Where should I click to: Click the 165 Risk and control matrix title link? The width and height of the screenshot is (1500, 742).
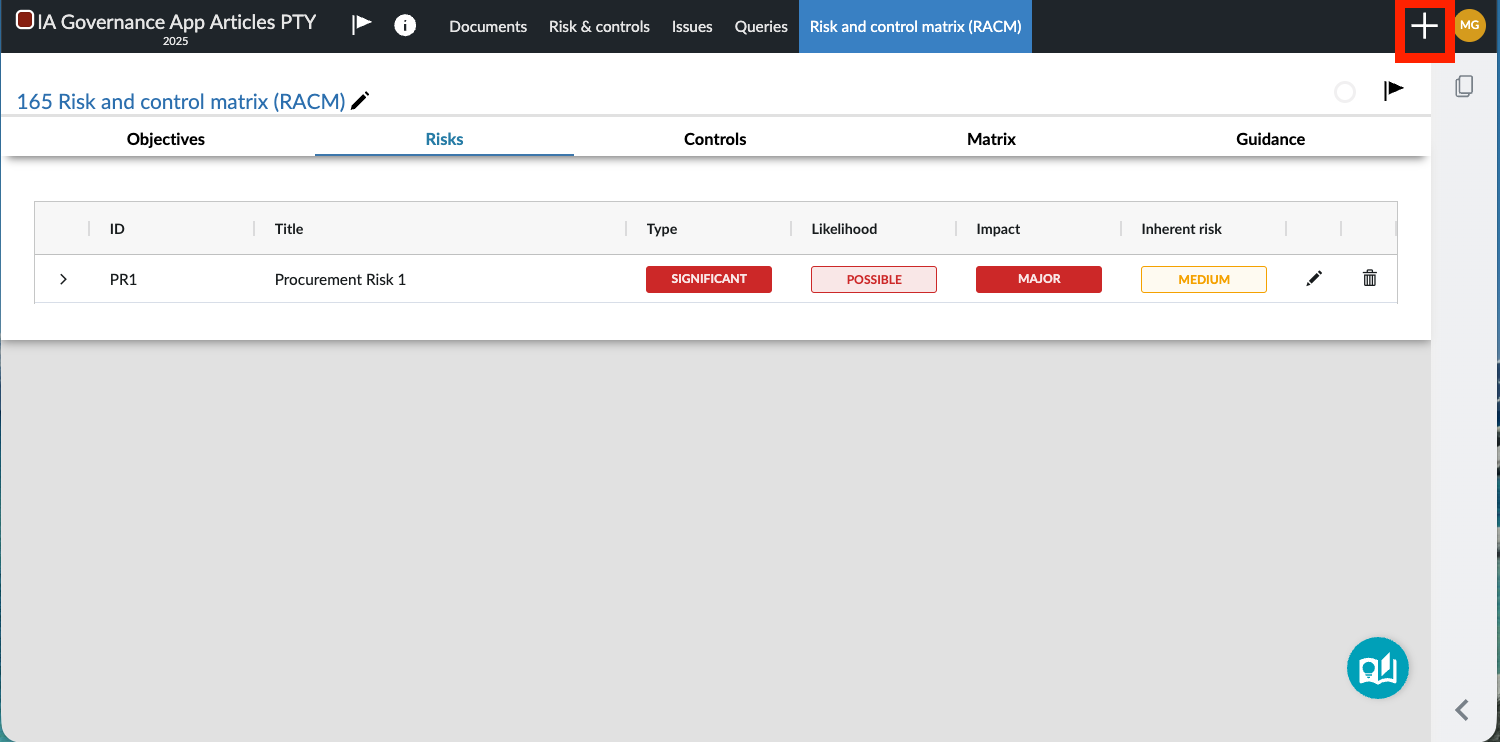[181, 101]
